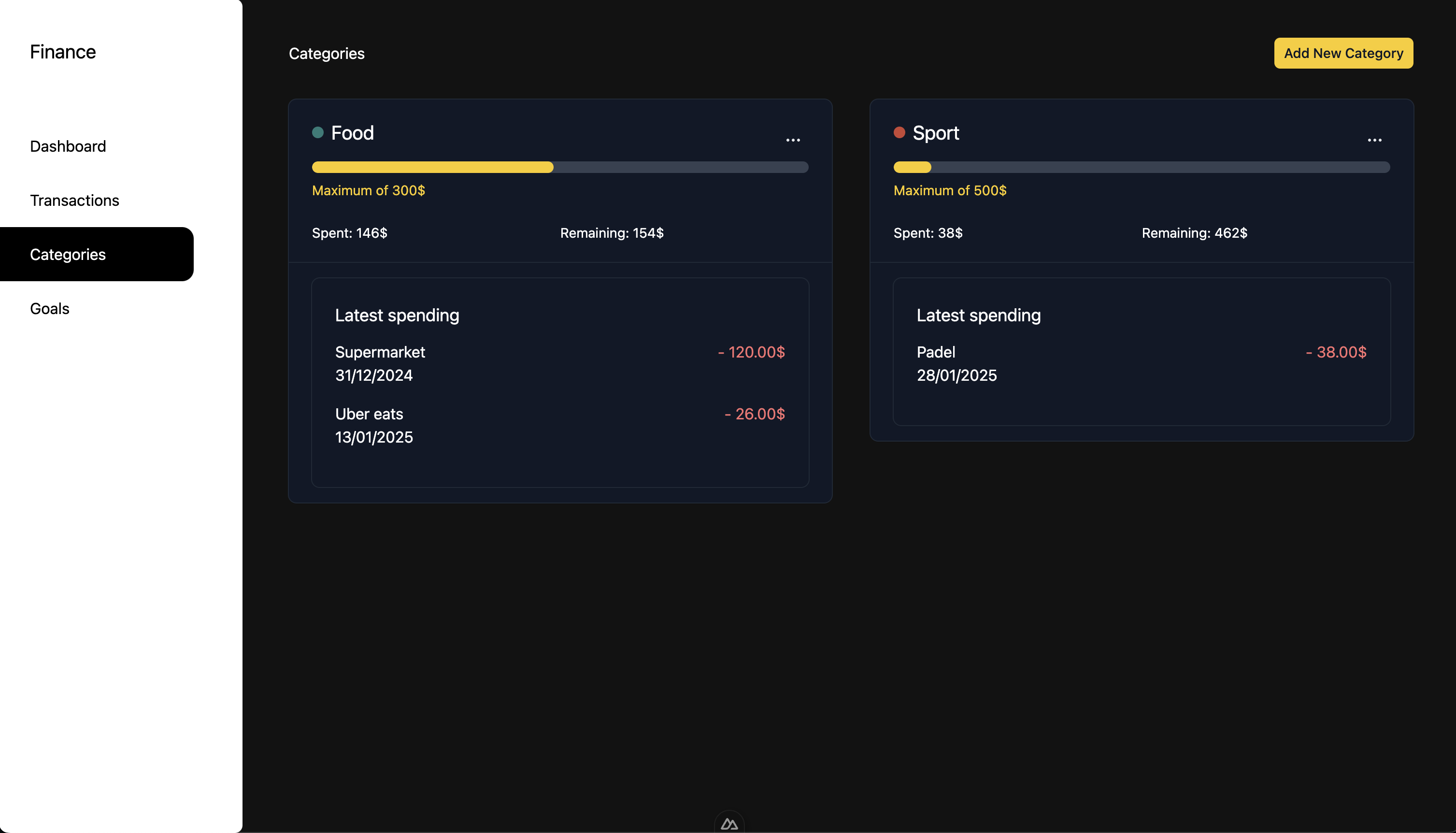Click the '- 26.00$' amount
Image resolution: width=1456 pixels, height=833 pixels.
tap(754, 414)
